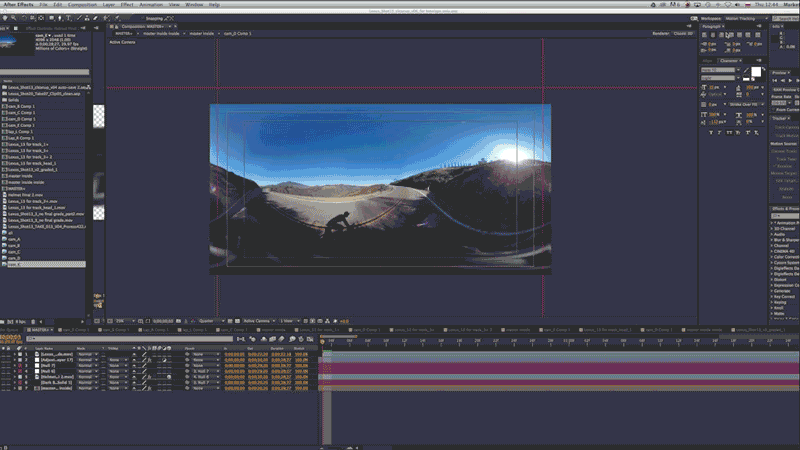Go to master inside inside breadcrumb
This screenshot has height=450, width=800.
[x=161, y=34]
